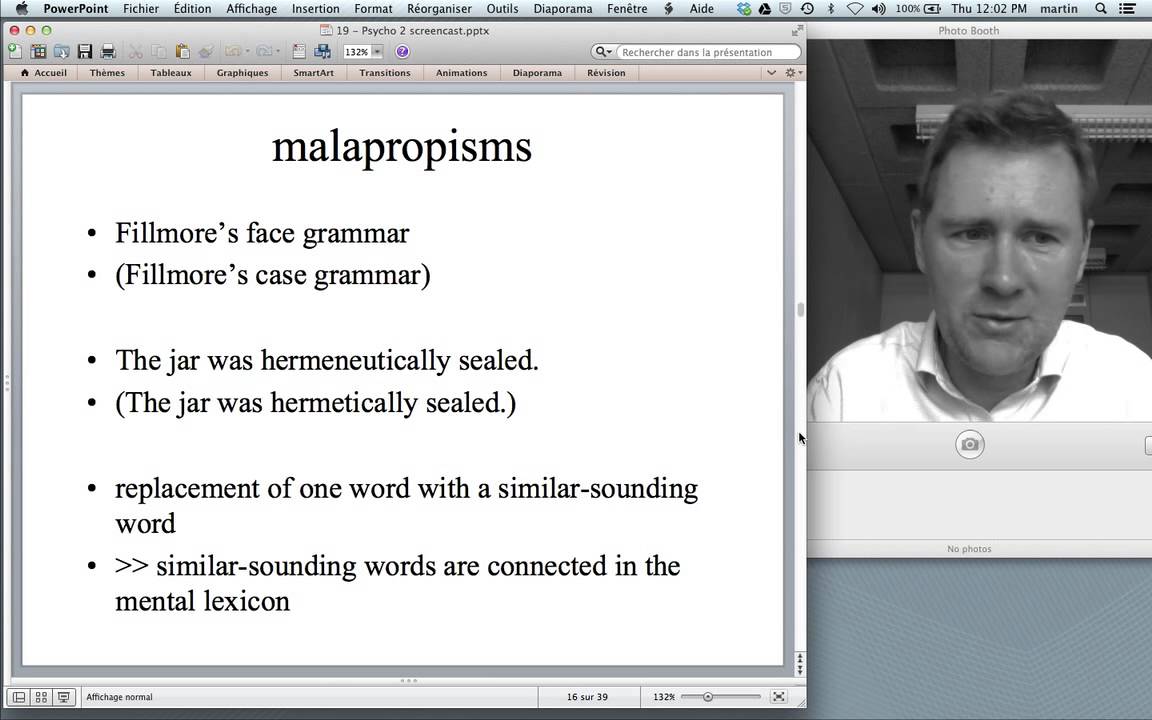Switch to Normal view icon in status bar
Image resolution: width=1152 pixels, height=720 pixels.
(x=19, y=696)
